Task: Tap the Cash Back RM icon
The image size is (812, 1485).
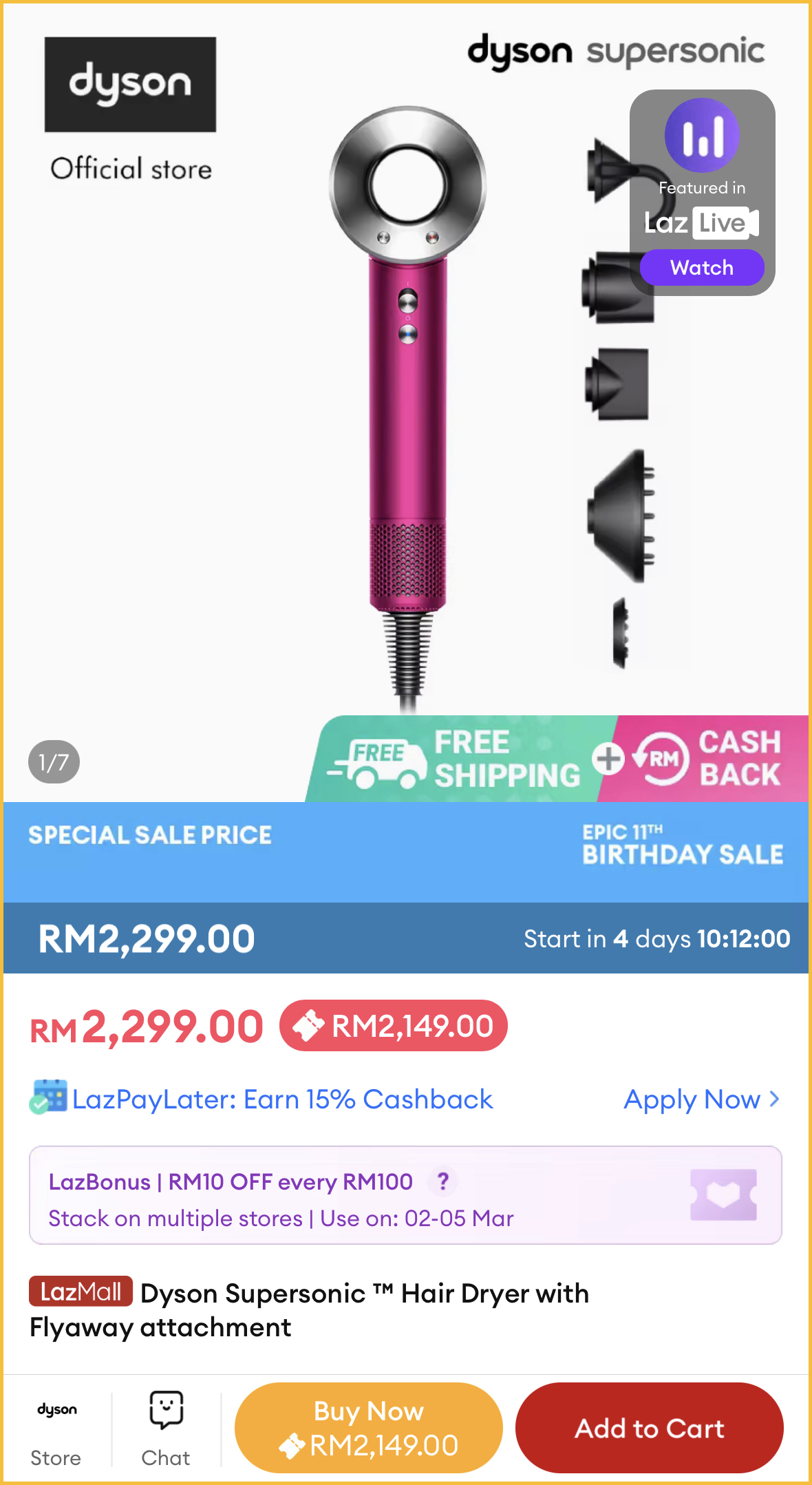Action: [661, 759]
